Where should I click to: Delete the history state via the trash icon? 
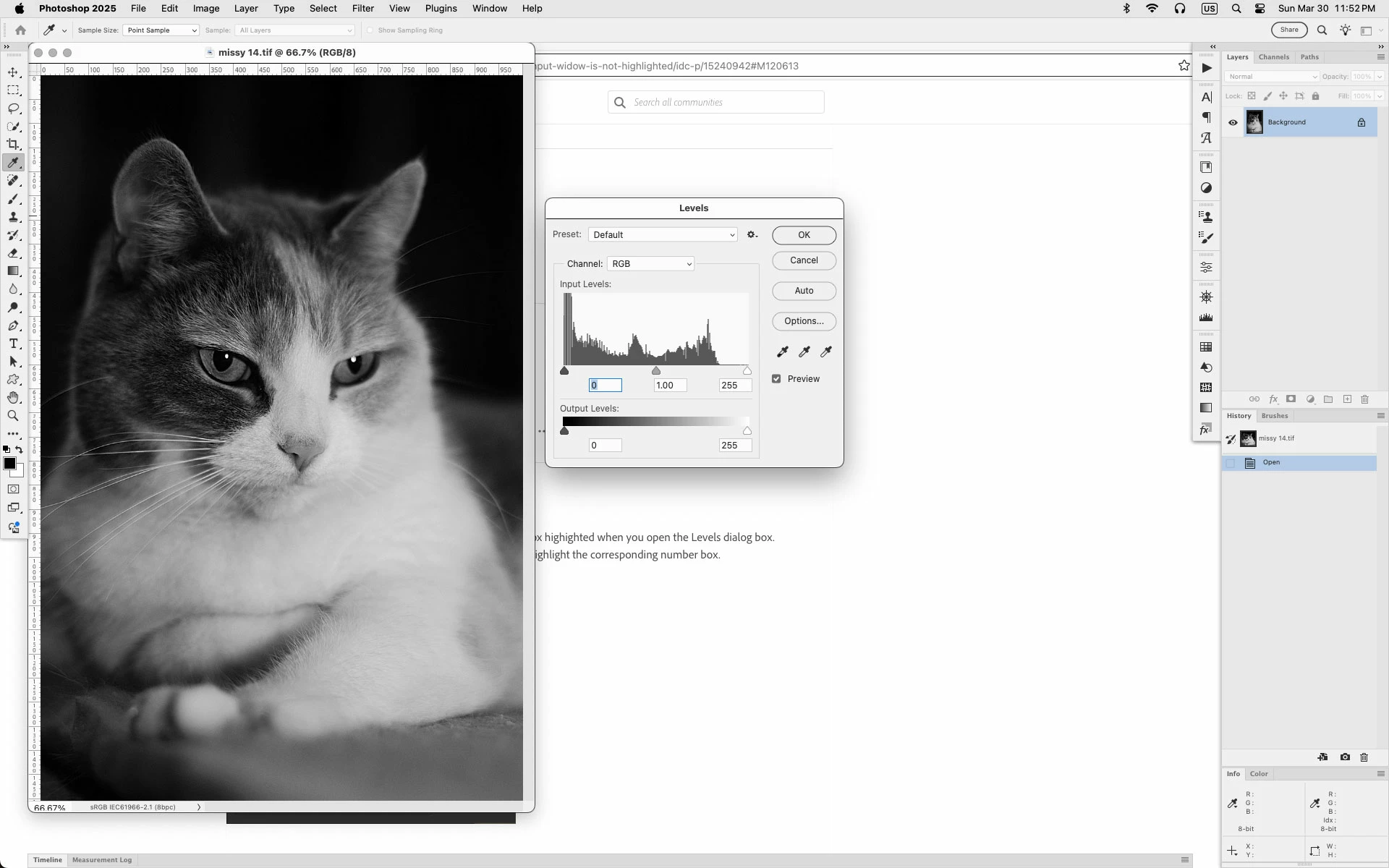pos(1364,757)
